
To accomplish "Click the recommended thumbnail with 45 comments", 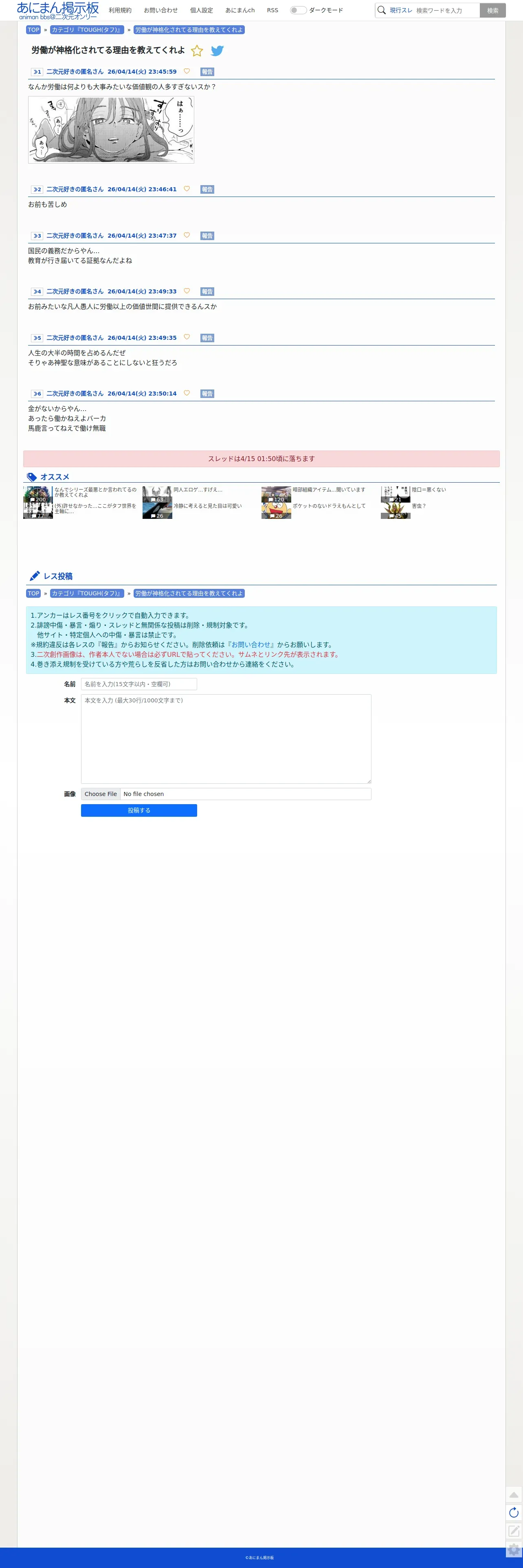I will coord(396,511).
